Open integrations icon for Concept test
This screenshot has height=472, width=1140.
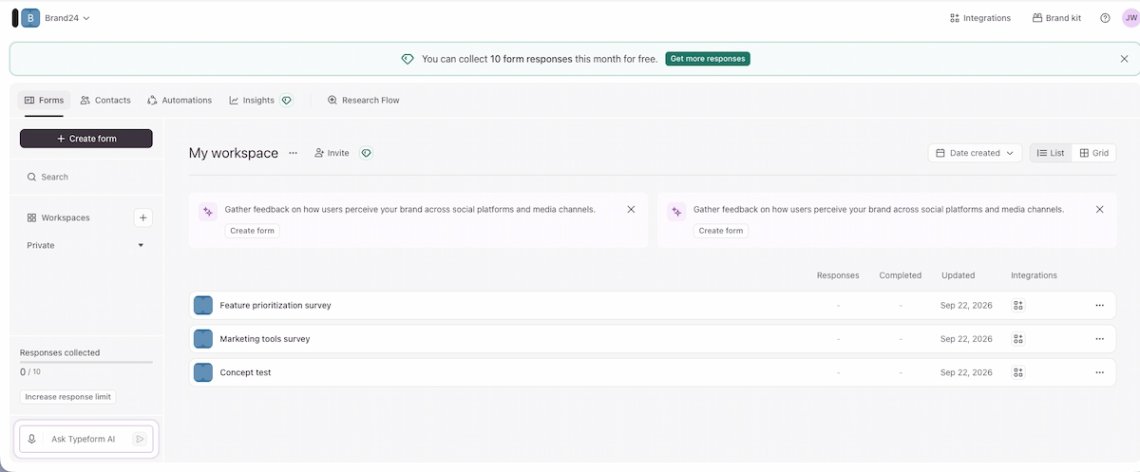(x=1018, y=372)
